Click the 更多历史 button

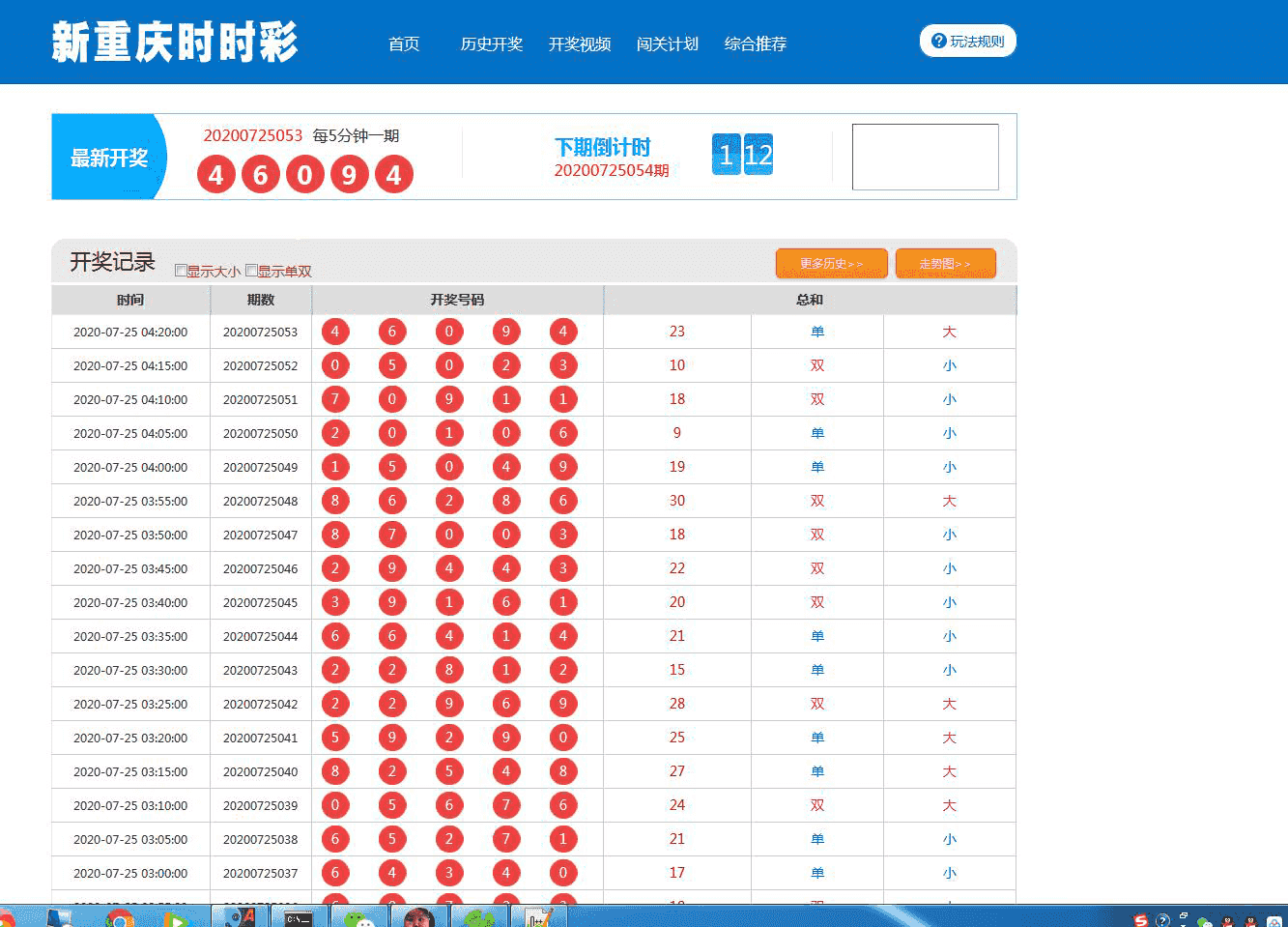[831, 262]
